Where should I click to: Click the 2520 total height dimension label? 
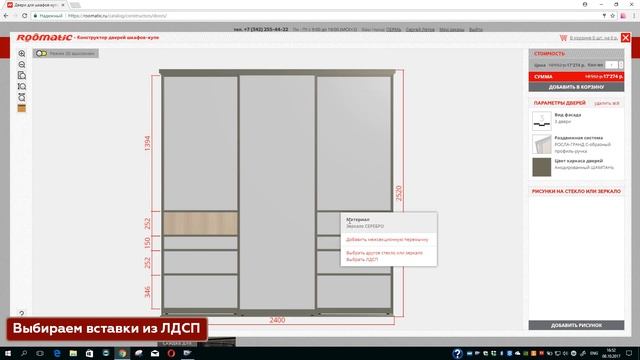(x=399, y=193)
